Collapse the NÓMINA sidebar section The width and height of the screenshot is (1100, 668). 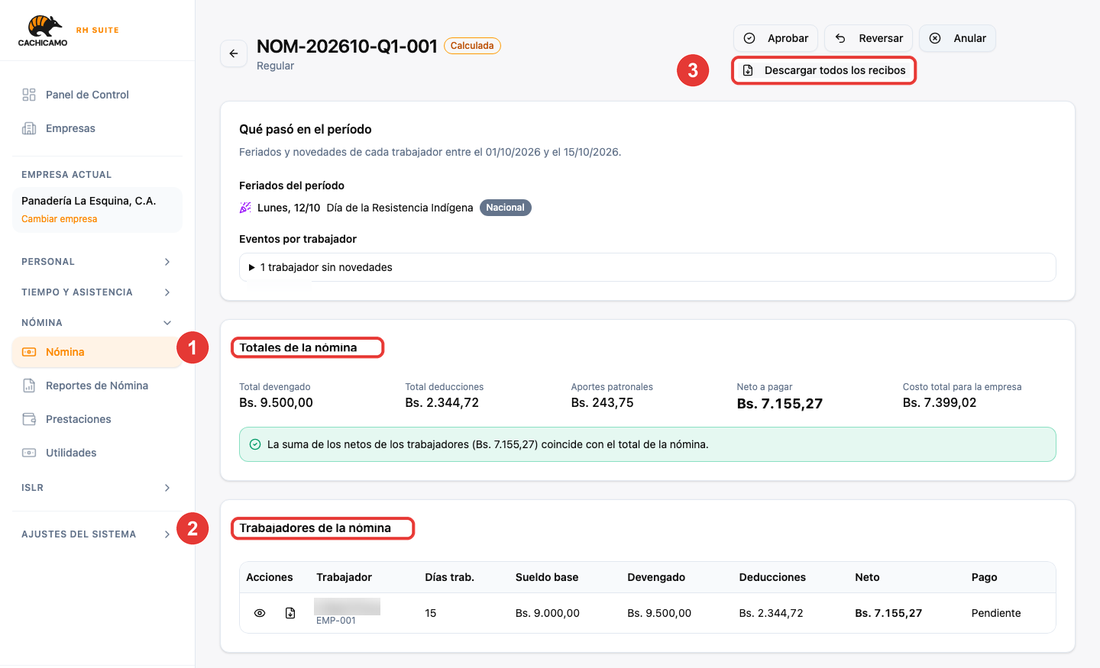[96, 323]
